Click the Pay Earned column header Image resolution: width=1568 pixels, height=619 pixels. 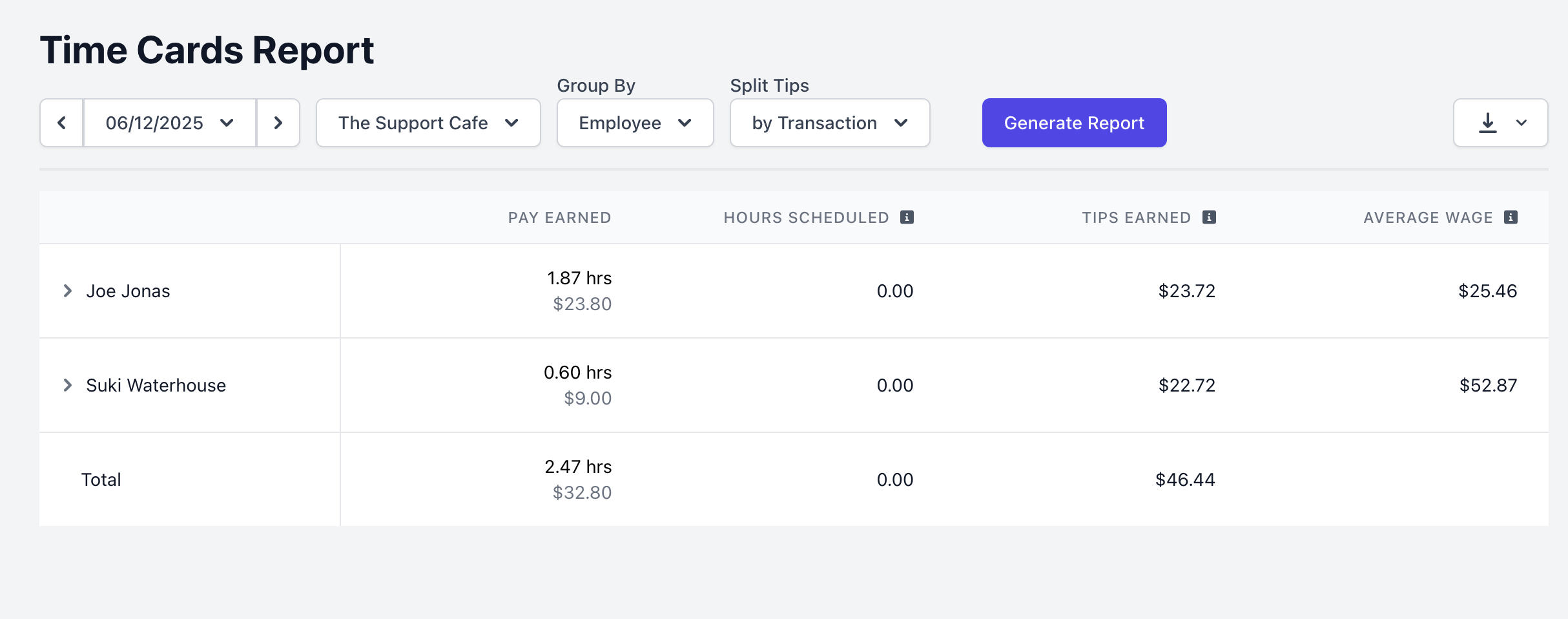point(559,218)
